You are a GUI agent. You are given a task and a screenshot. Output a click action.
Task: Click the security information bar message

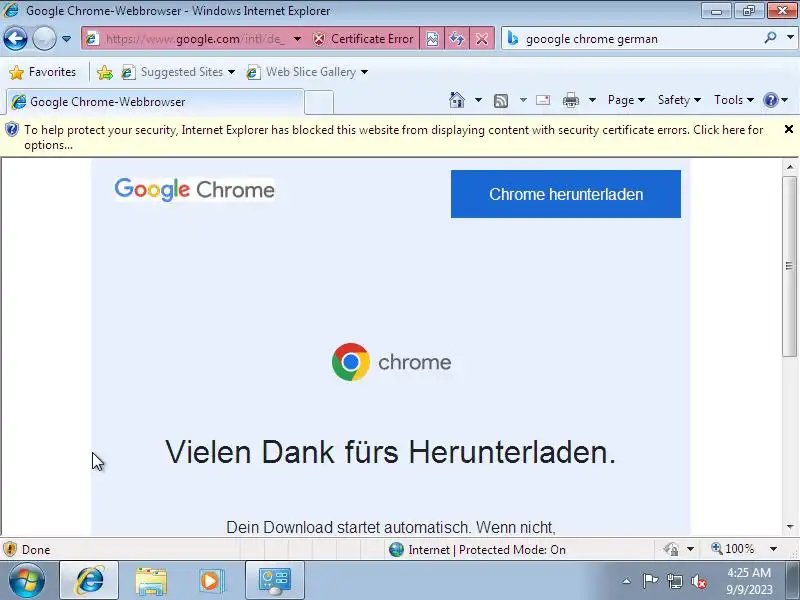[393, 137]
